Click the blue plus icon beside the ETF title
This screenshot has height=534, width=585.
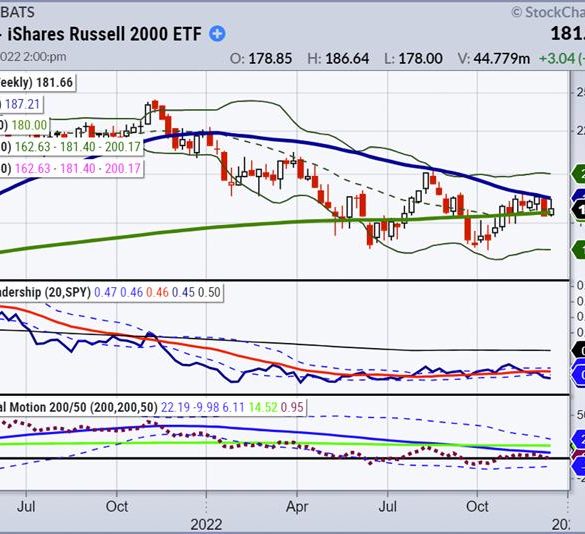click(x=217, y=34)
